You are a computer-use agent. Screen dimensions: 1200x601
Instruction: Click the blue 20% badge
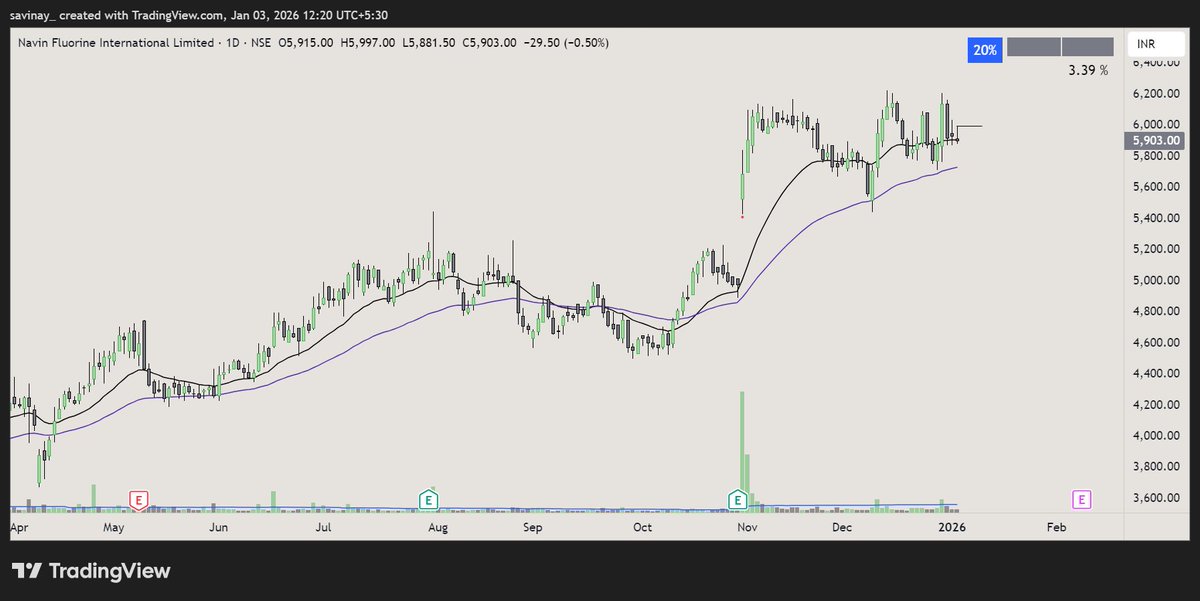[985, 48]
